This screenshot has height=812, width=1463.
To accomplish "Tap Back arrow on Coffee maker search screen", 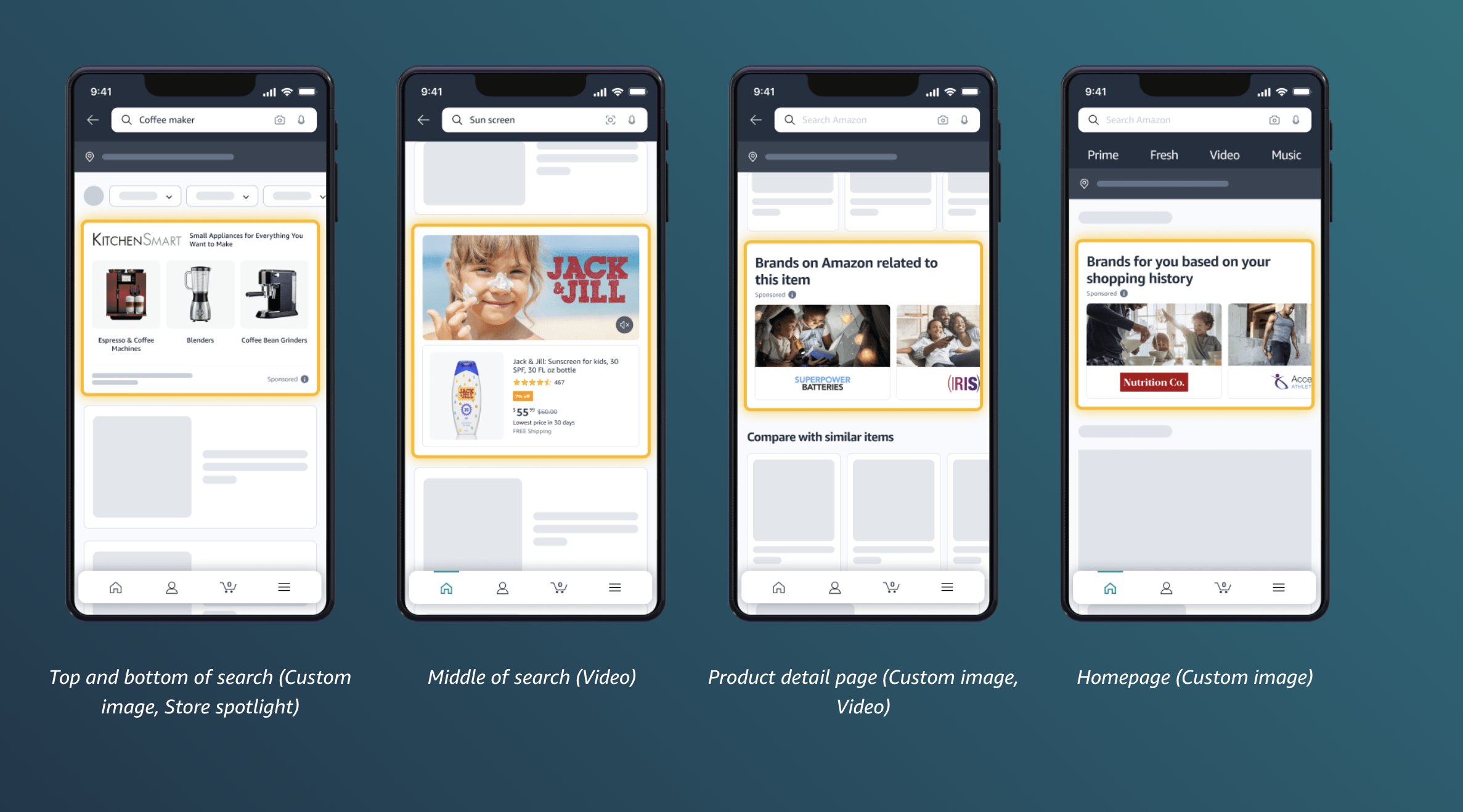I will click(90, 121).
